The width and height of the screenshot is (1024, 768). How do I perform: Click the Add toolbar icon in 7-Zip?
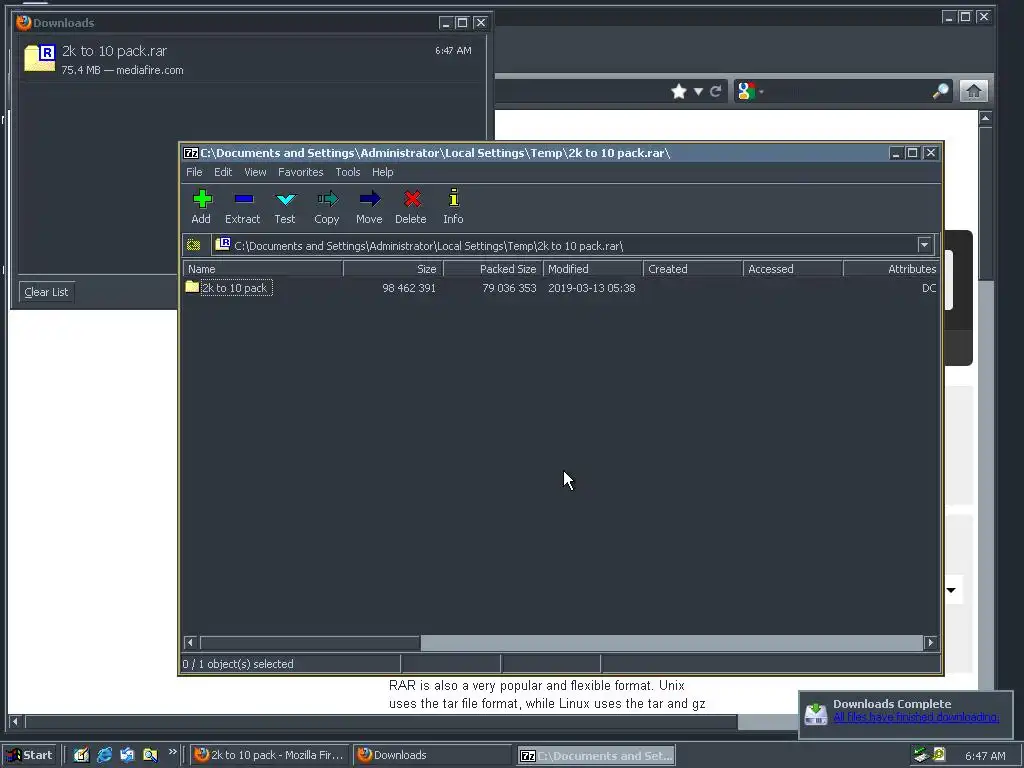[202, 199]
